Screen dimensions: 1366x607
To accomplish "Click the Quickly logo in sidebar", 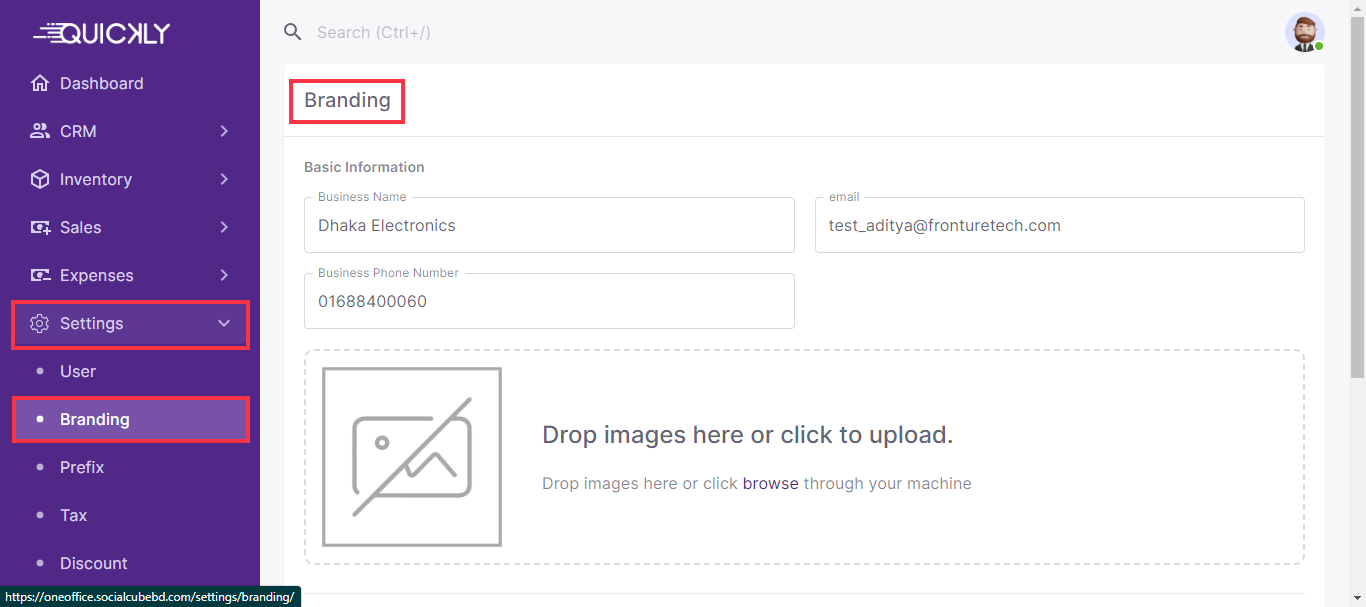I will click(x=102, y=33).
